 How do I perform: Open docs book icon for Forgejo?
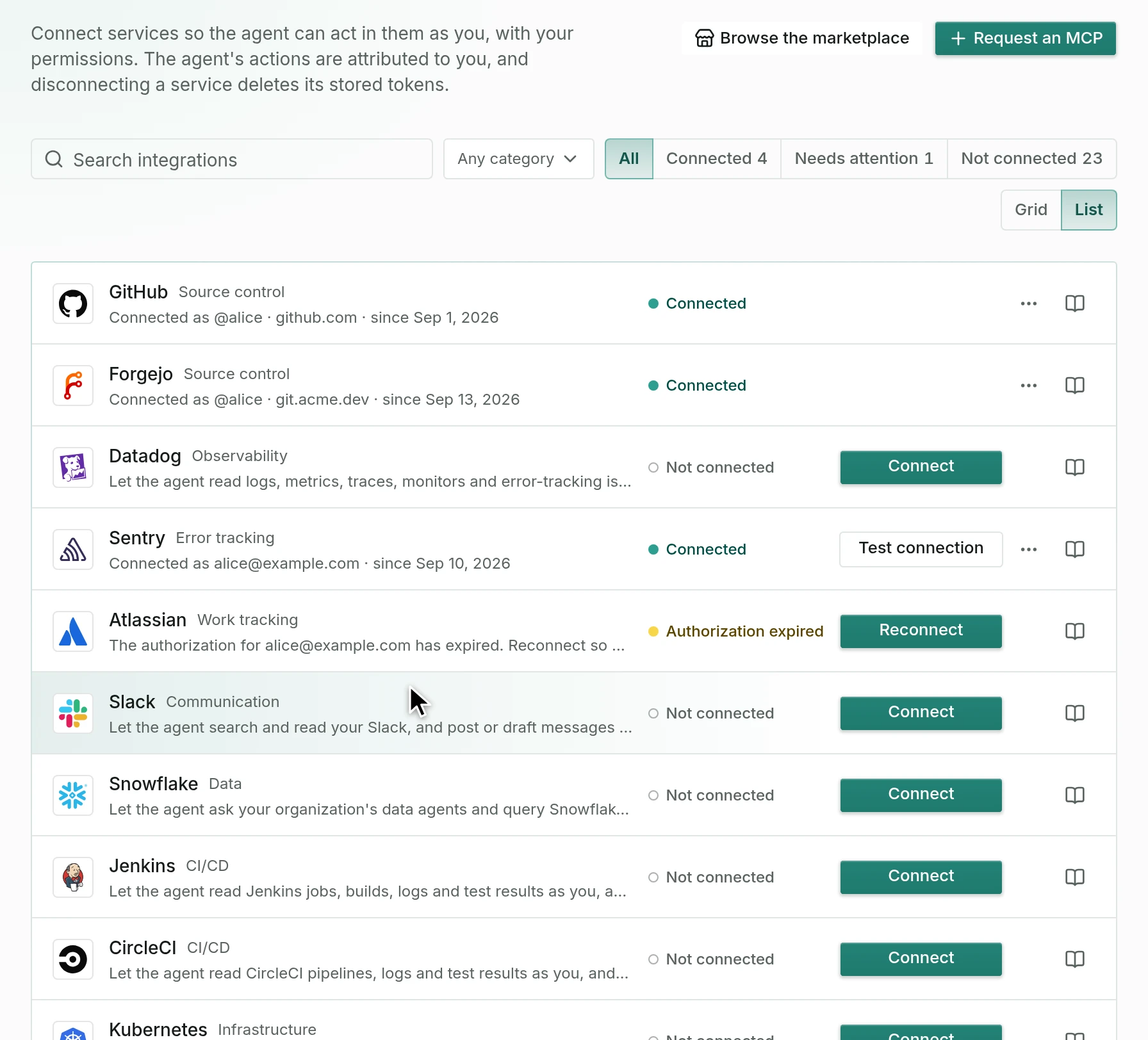(1074, 386)
